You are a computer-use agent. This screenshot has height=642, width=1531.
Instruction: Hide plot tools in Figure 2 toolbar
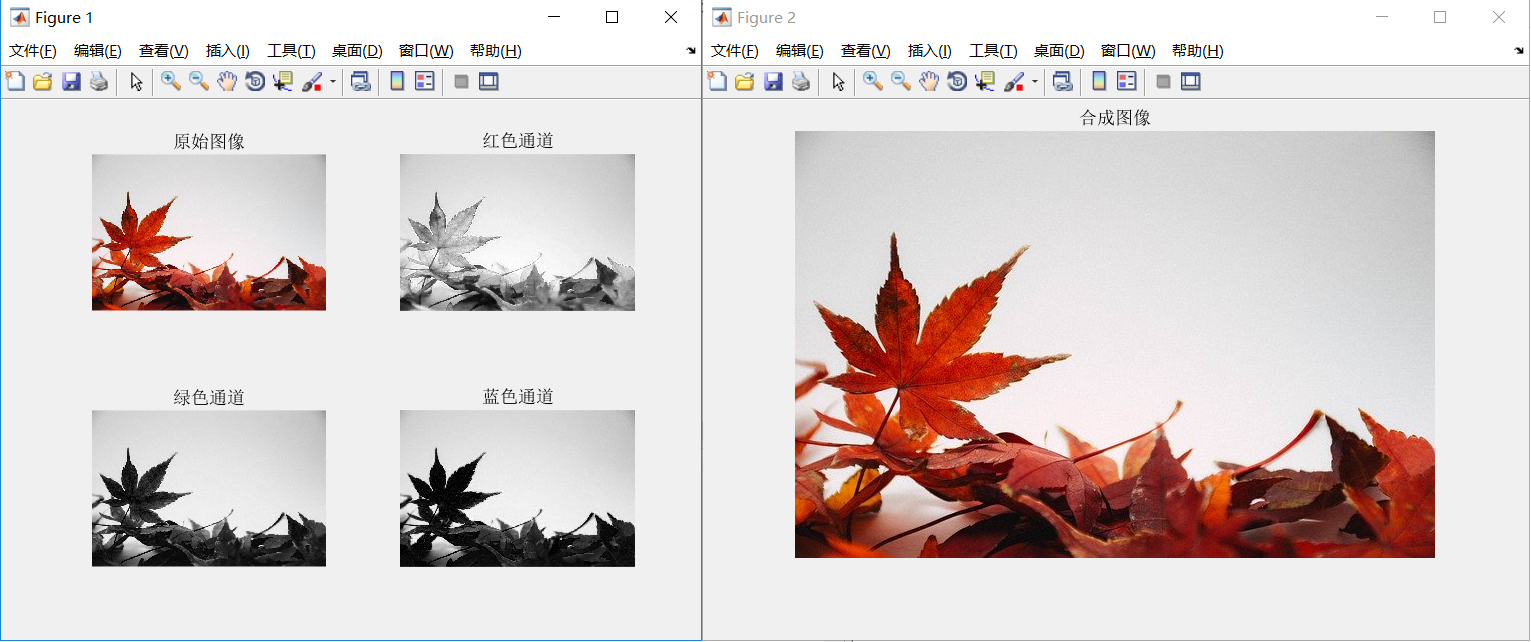pyautogui.click(x=1163, y=82)
